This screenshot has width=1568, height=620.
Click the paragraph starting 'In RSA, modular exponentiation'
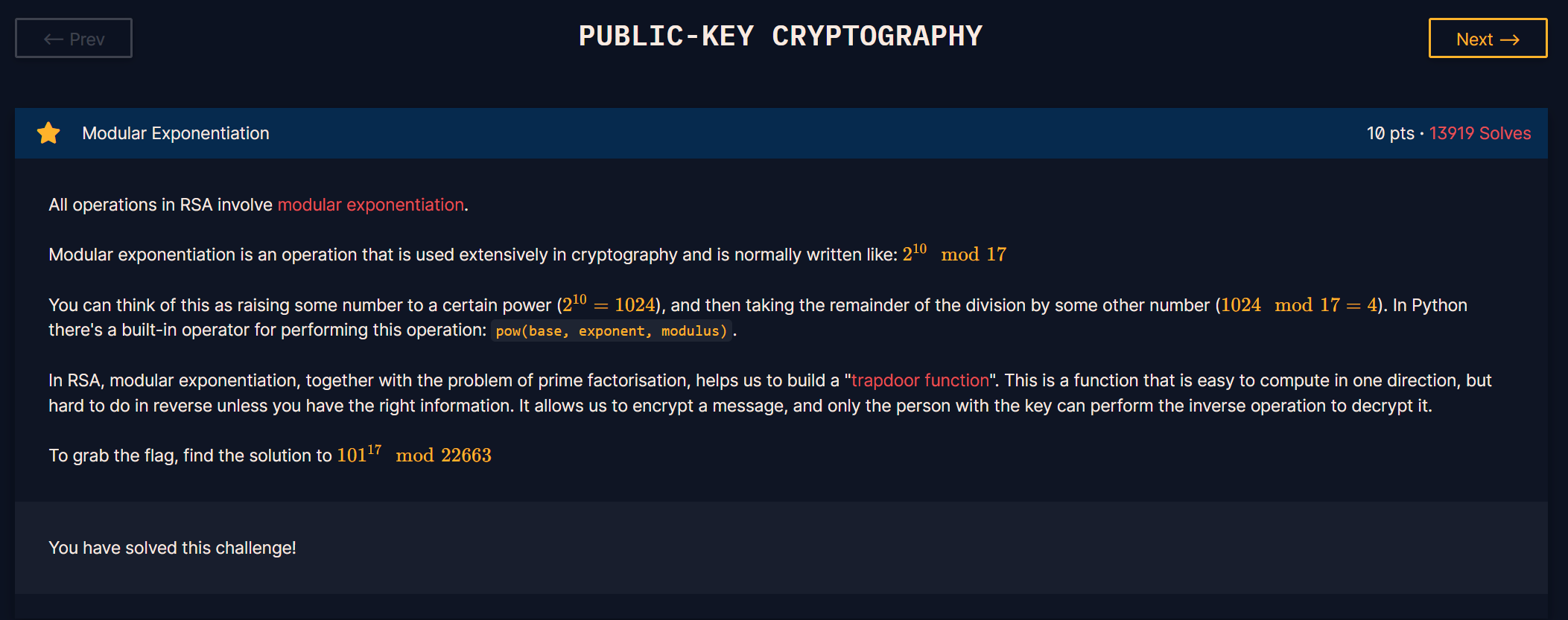coord(770,393)
